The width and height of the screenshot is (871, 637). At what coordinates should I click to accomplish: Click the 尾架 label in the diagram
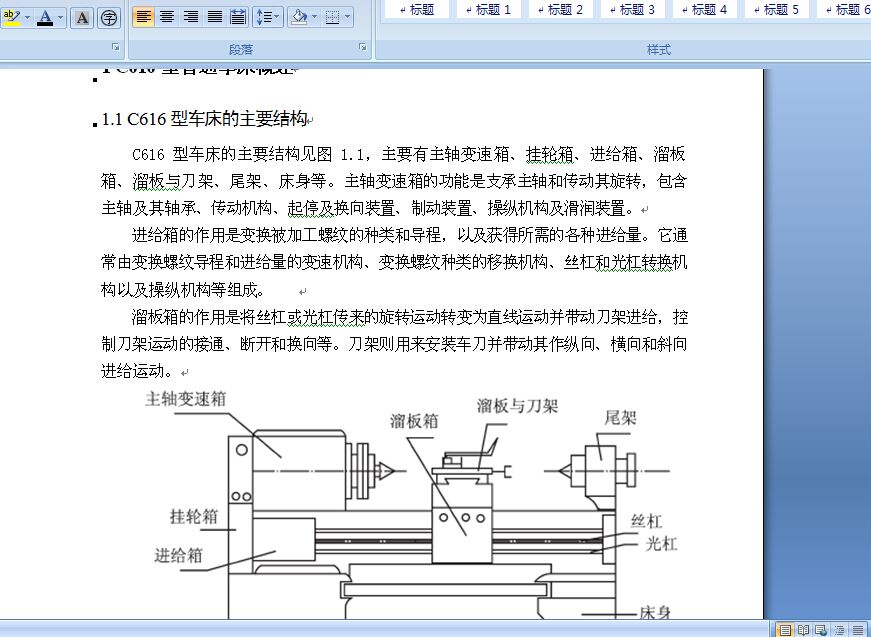coord(620,417)
